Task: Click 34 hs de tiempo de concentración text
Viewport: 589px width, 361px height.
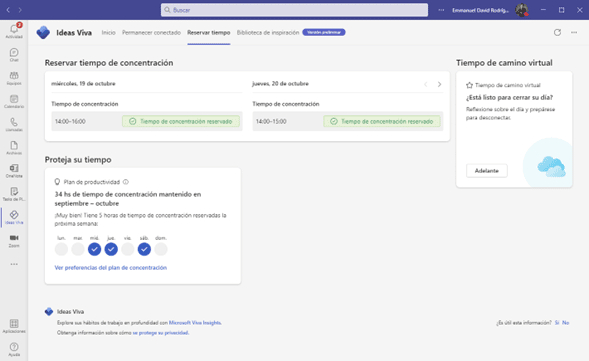Action: [128, 199]
